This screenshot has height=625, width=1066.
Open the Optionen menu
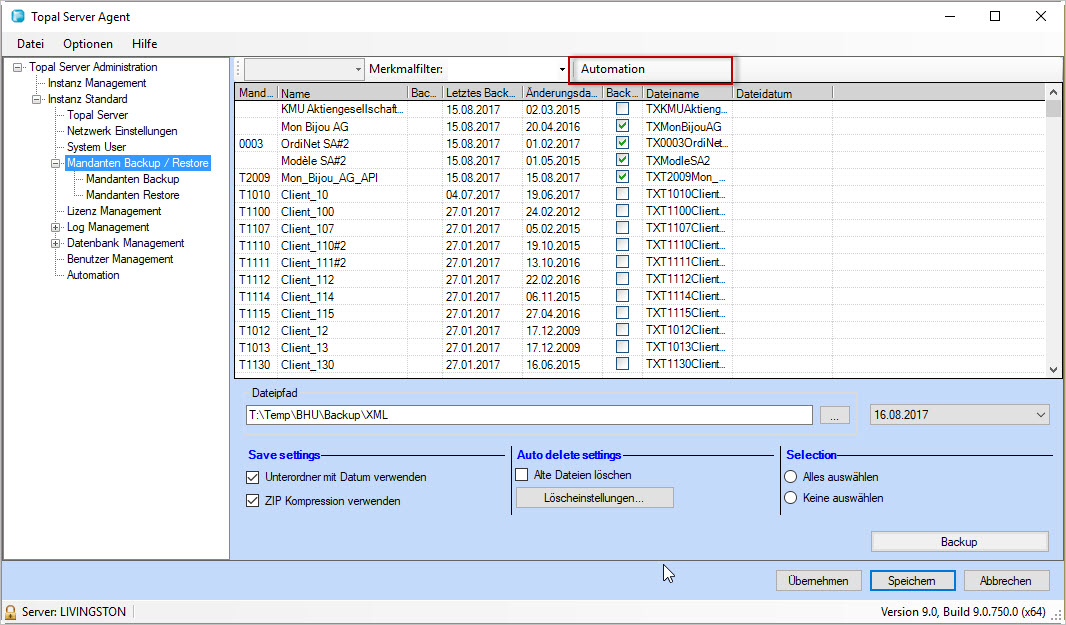tap(88, 44)
